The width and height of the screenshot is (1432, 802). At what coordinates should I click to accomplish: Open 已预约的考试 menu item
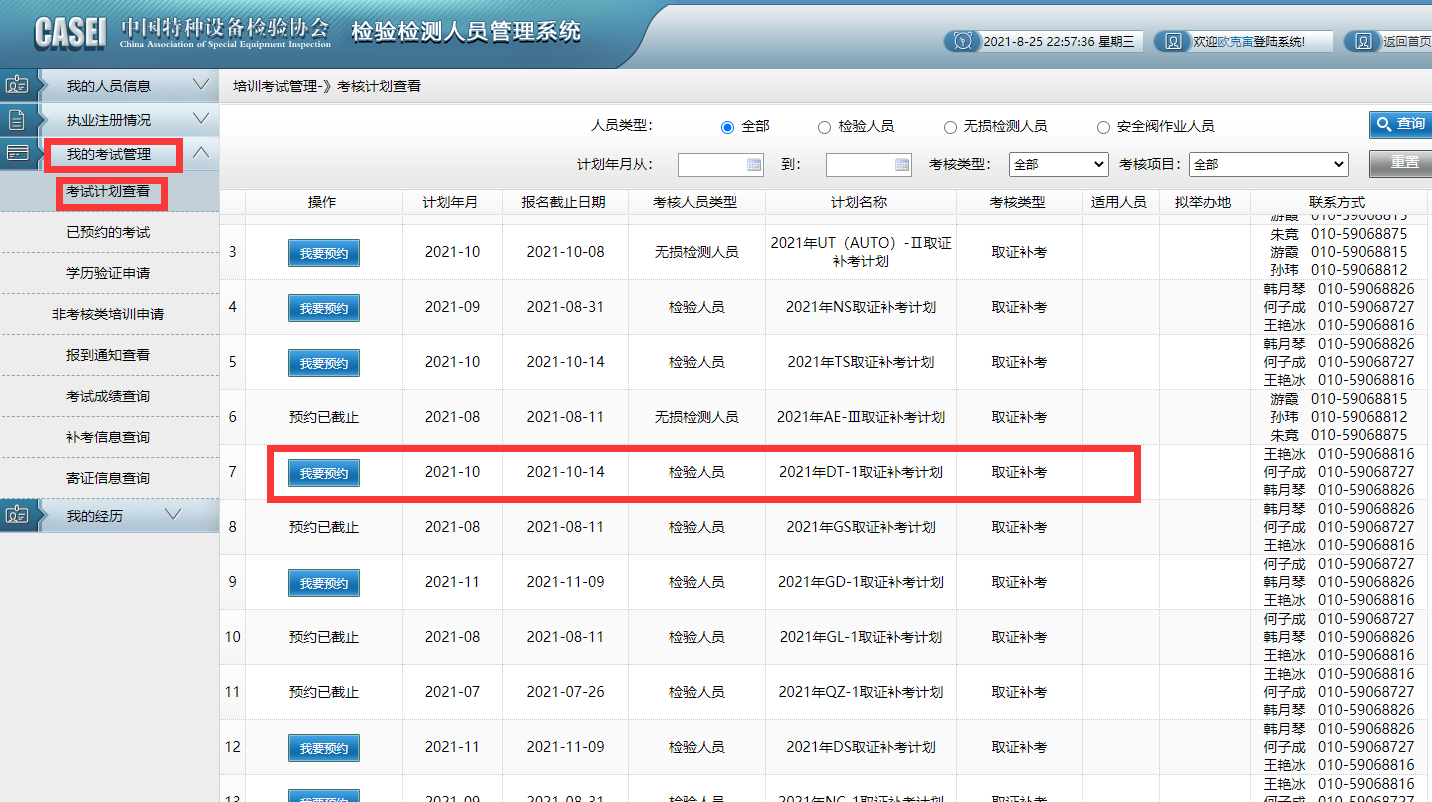(108, 232)
